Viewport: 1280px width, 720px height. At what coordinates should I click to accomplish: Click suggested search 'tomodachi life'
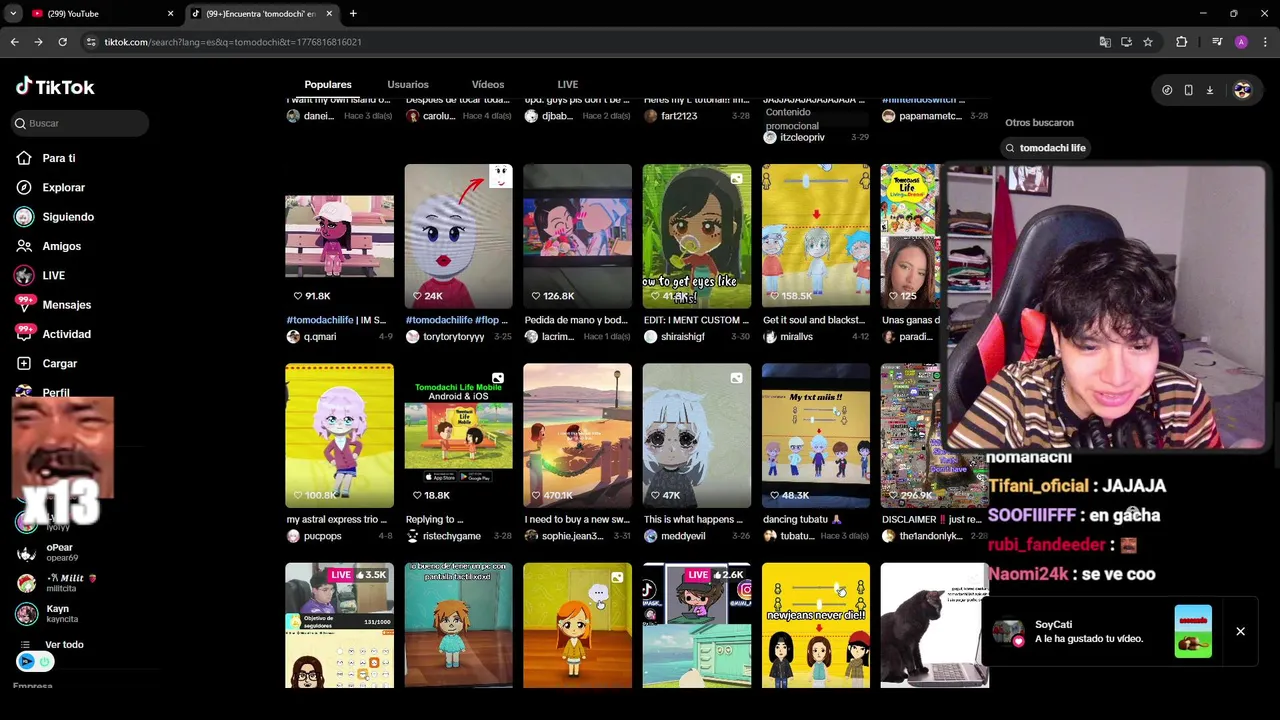point(1046,148)
